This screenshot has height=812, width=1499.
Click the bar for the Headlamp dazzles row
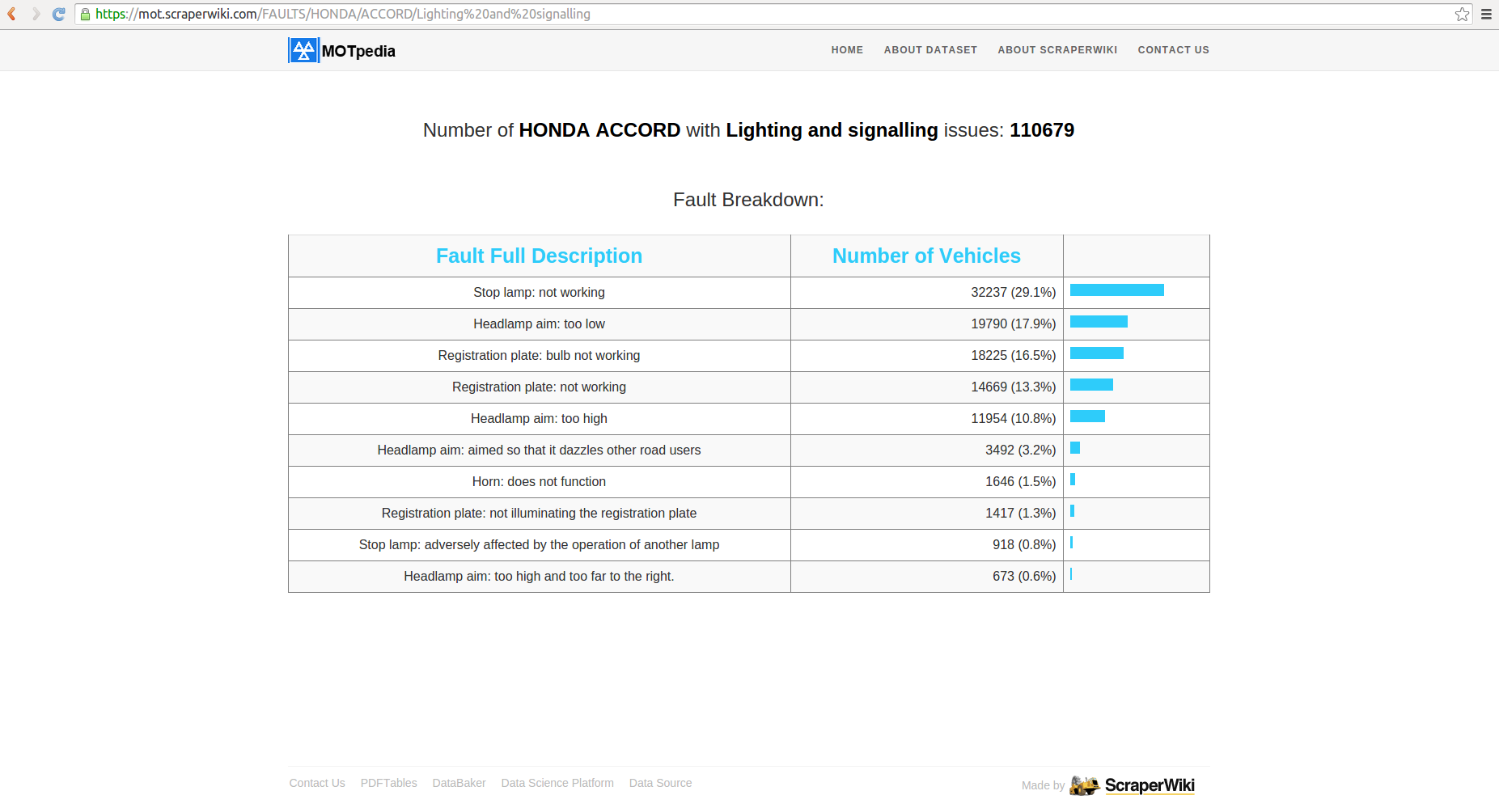click(x=1075, y=447)
